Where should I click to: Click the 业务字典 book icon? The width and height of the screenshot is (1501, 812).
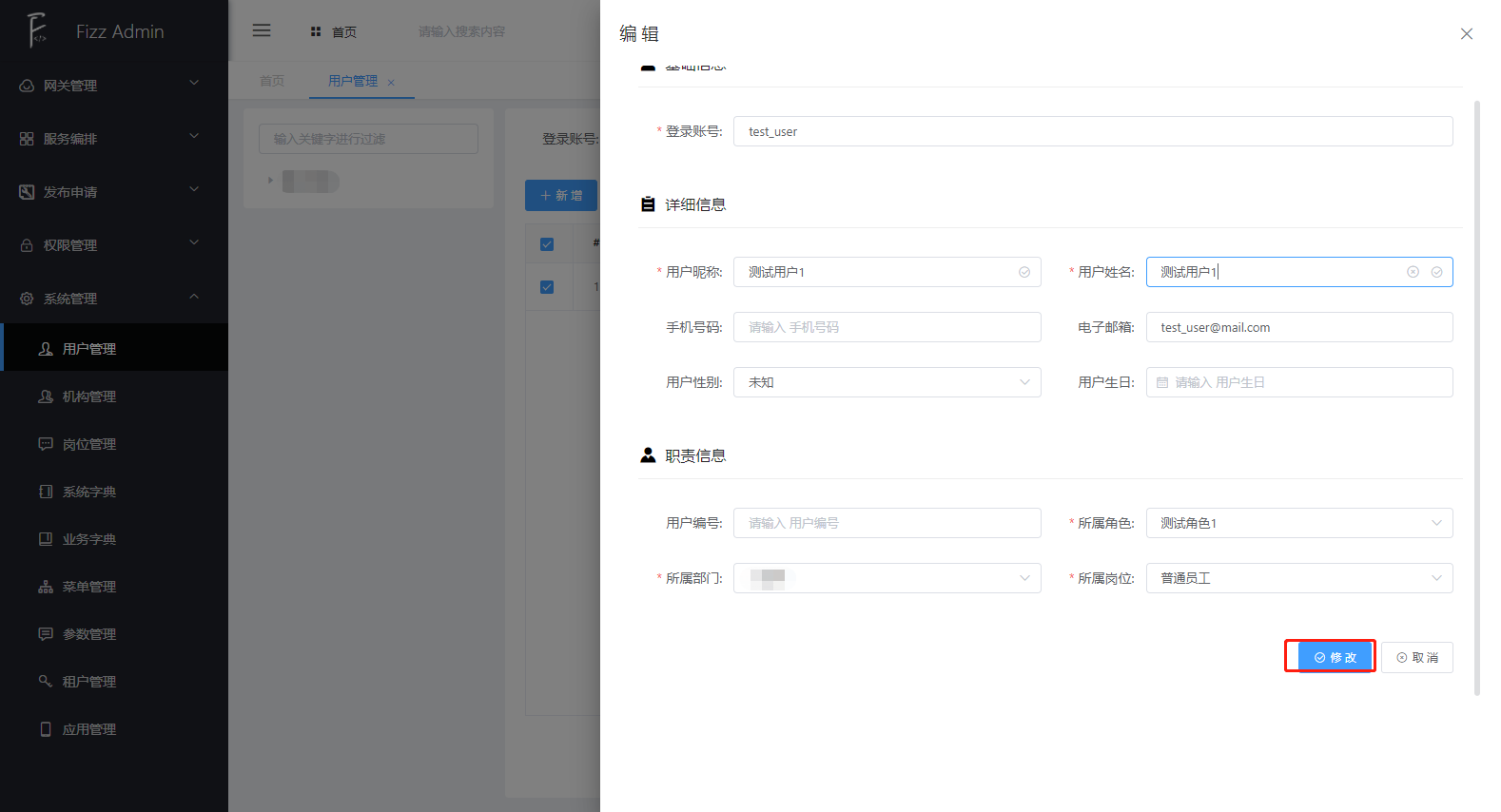coord(46,539)
